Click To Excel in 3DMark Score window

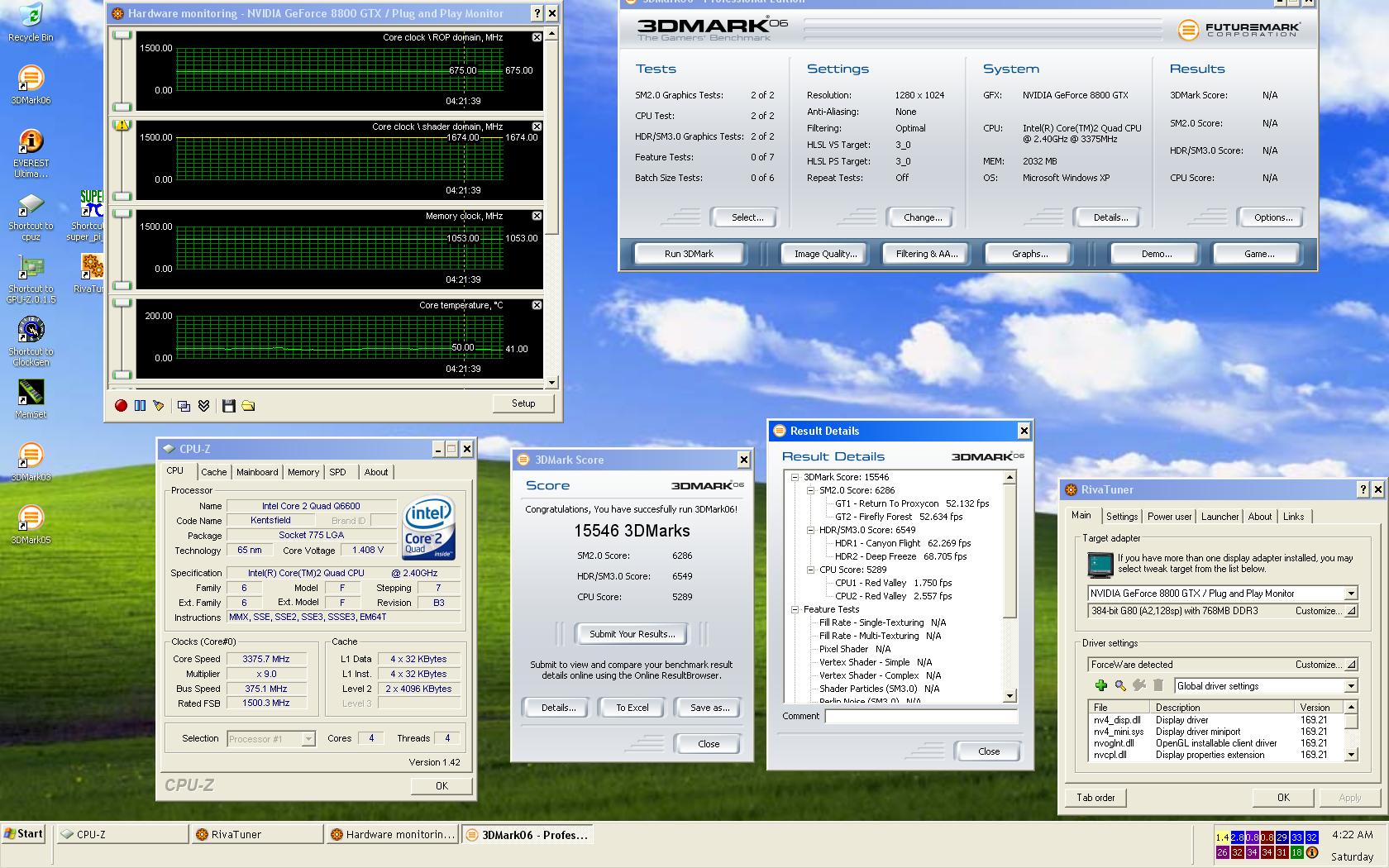click(632, 708)
